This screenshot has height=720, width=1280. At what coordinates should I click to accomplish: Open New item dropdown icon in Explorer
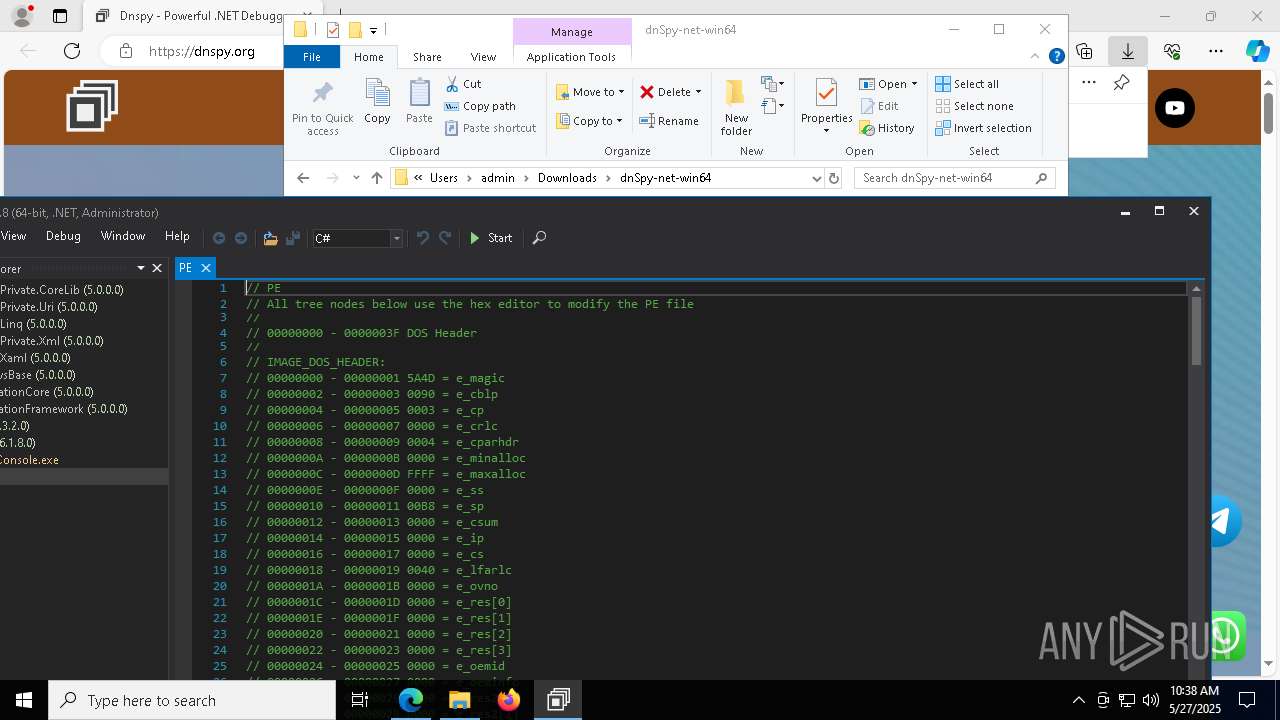pyautogui.click(x=772, y=84)
